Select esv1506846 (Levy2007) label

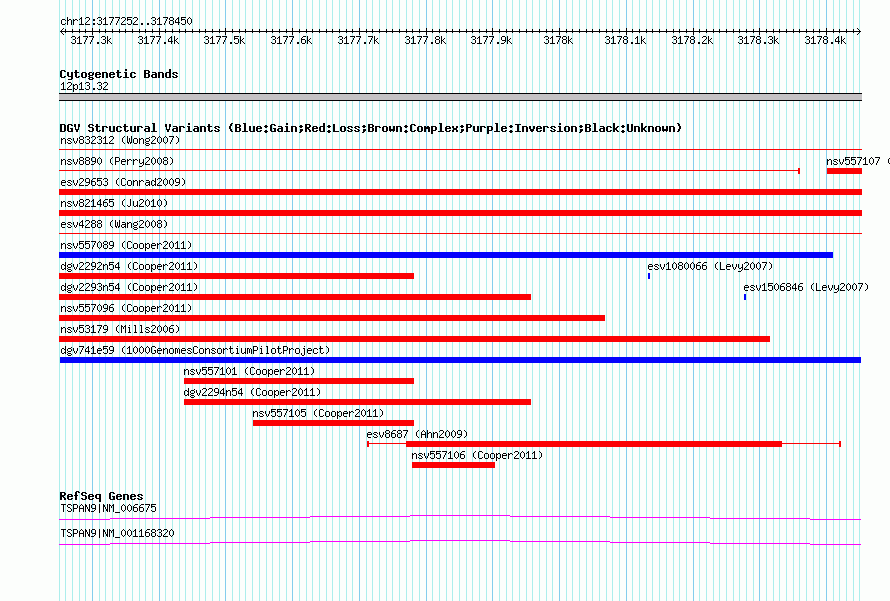[x=806, y=287]
